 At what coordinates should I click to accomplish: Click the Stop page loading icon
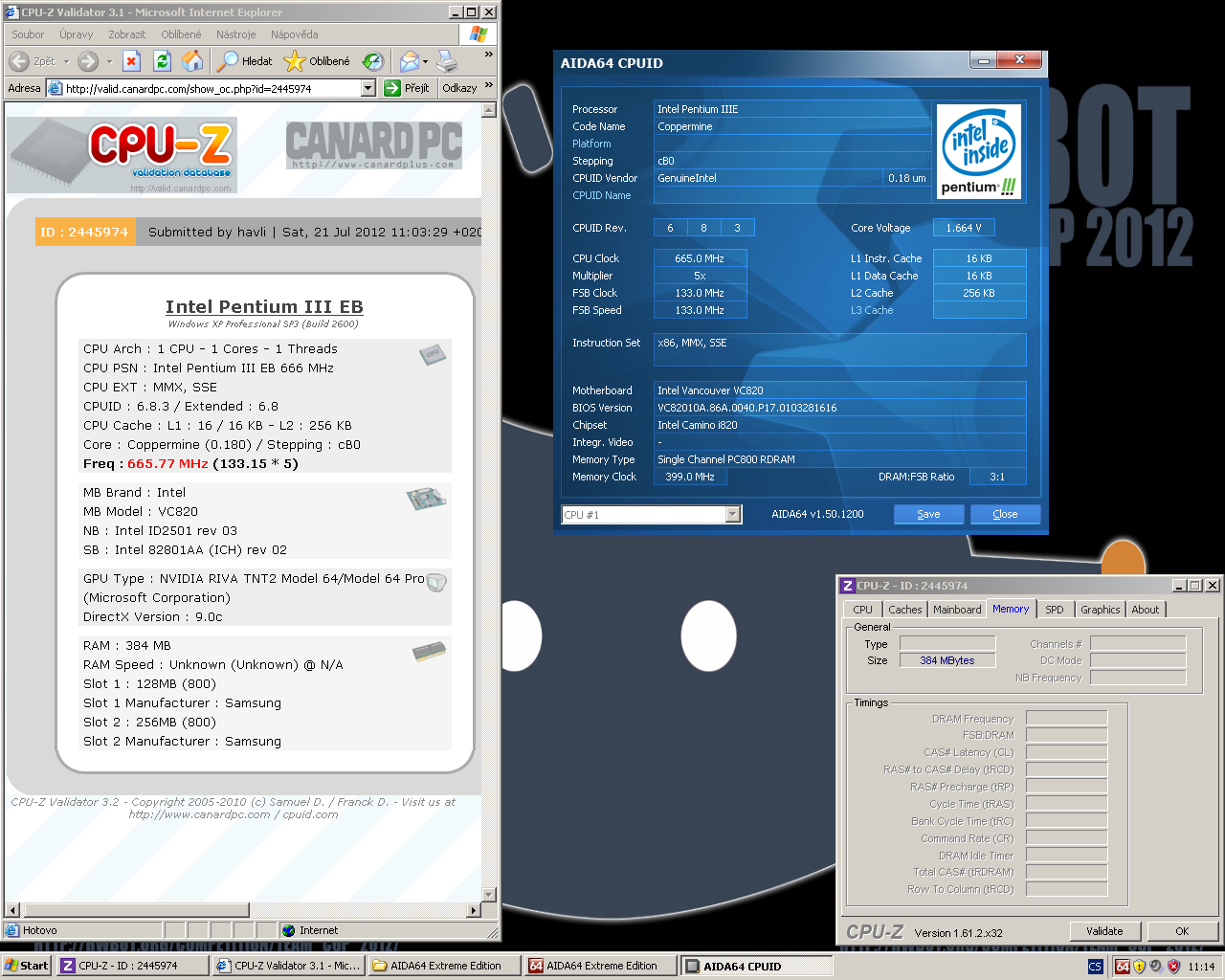pos(132,61)
